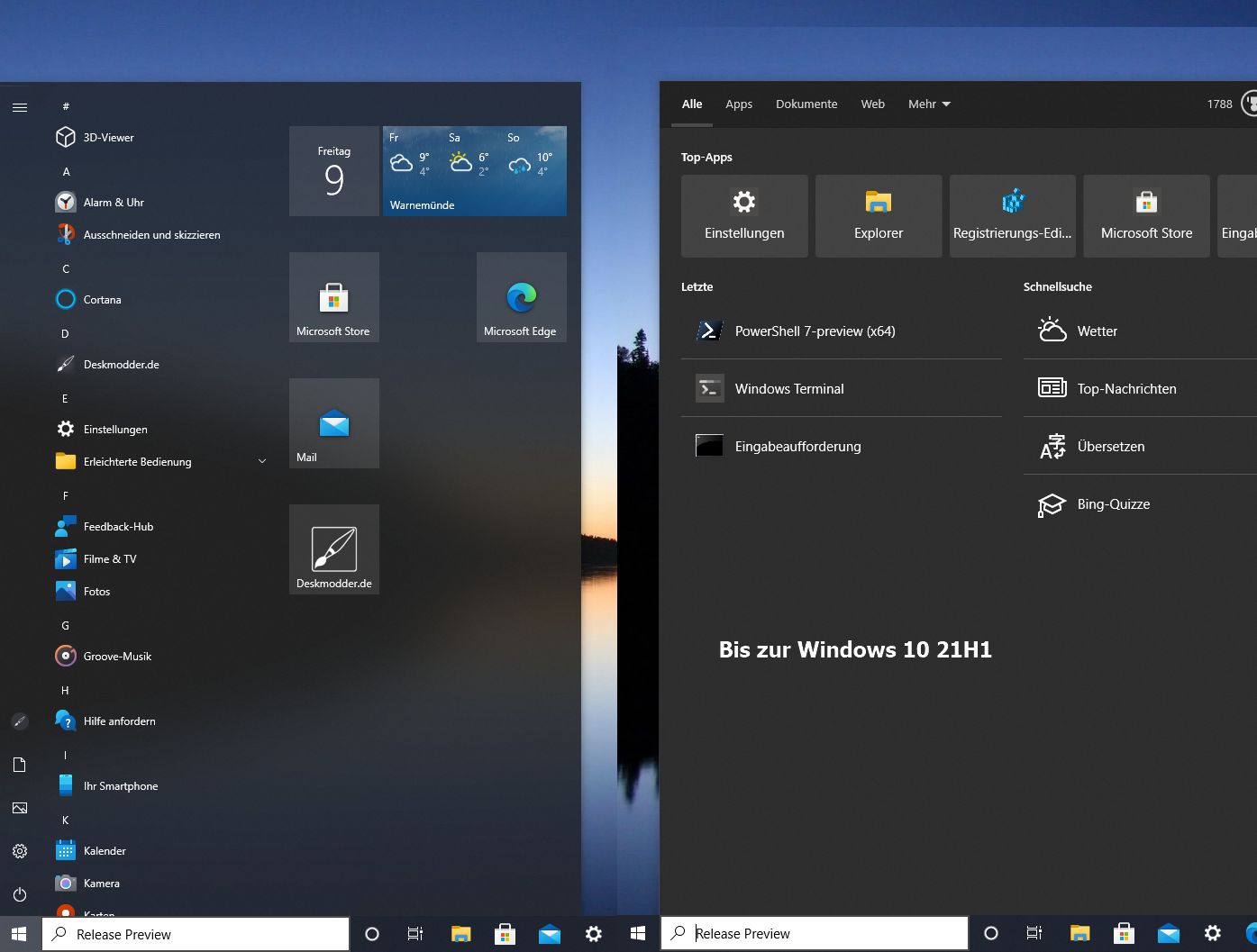Viewport: 1257px width, 952px height.
Task: Open the Warnemünde weather tile
Action: pos(475,171)
